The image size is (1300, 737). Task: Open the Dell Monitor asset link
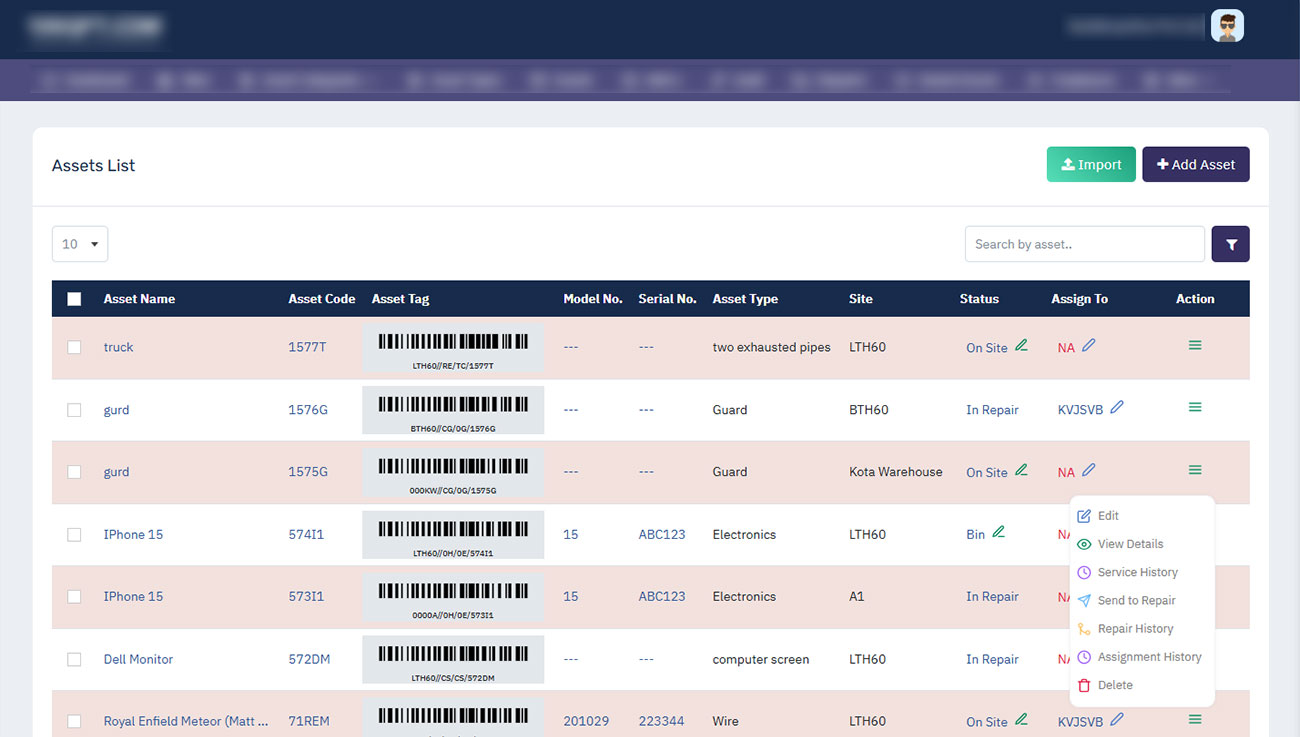coord(138,659)
